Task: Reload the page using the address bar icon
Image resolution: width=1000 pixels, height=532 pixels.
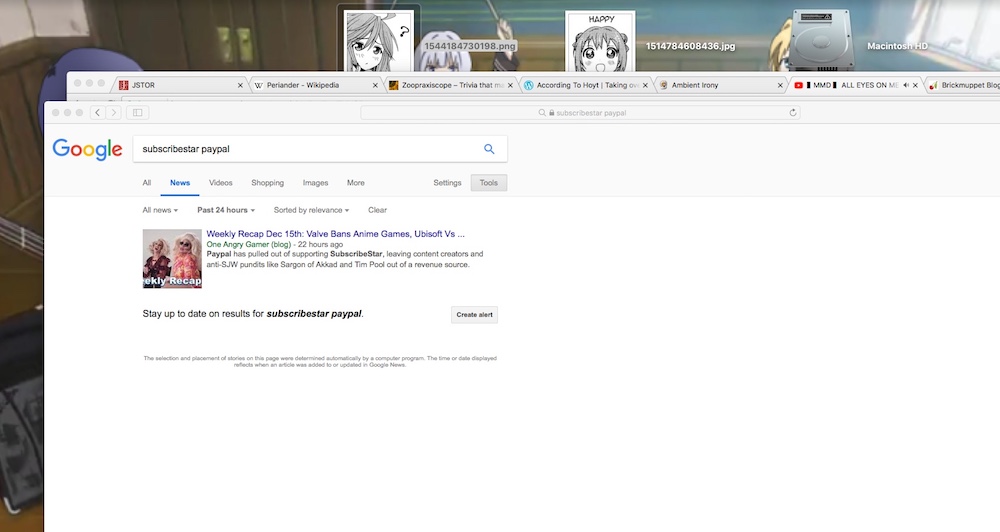Action: 793,113
